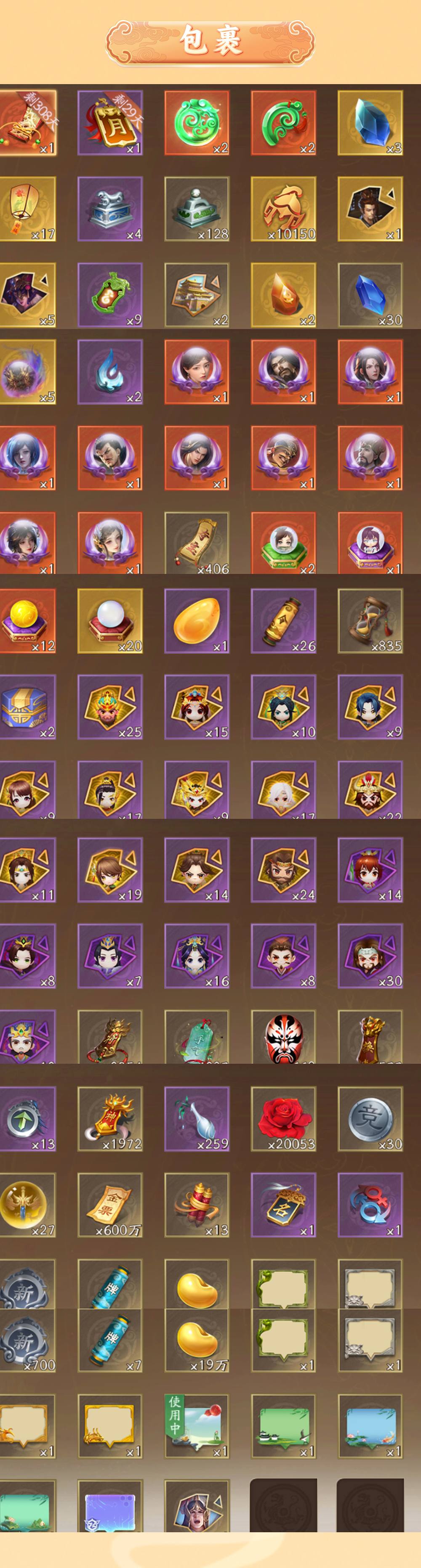
Task: Click the green jade dragon ring x2
Action: [x=197, y=123]
